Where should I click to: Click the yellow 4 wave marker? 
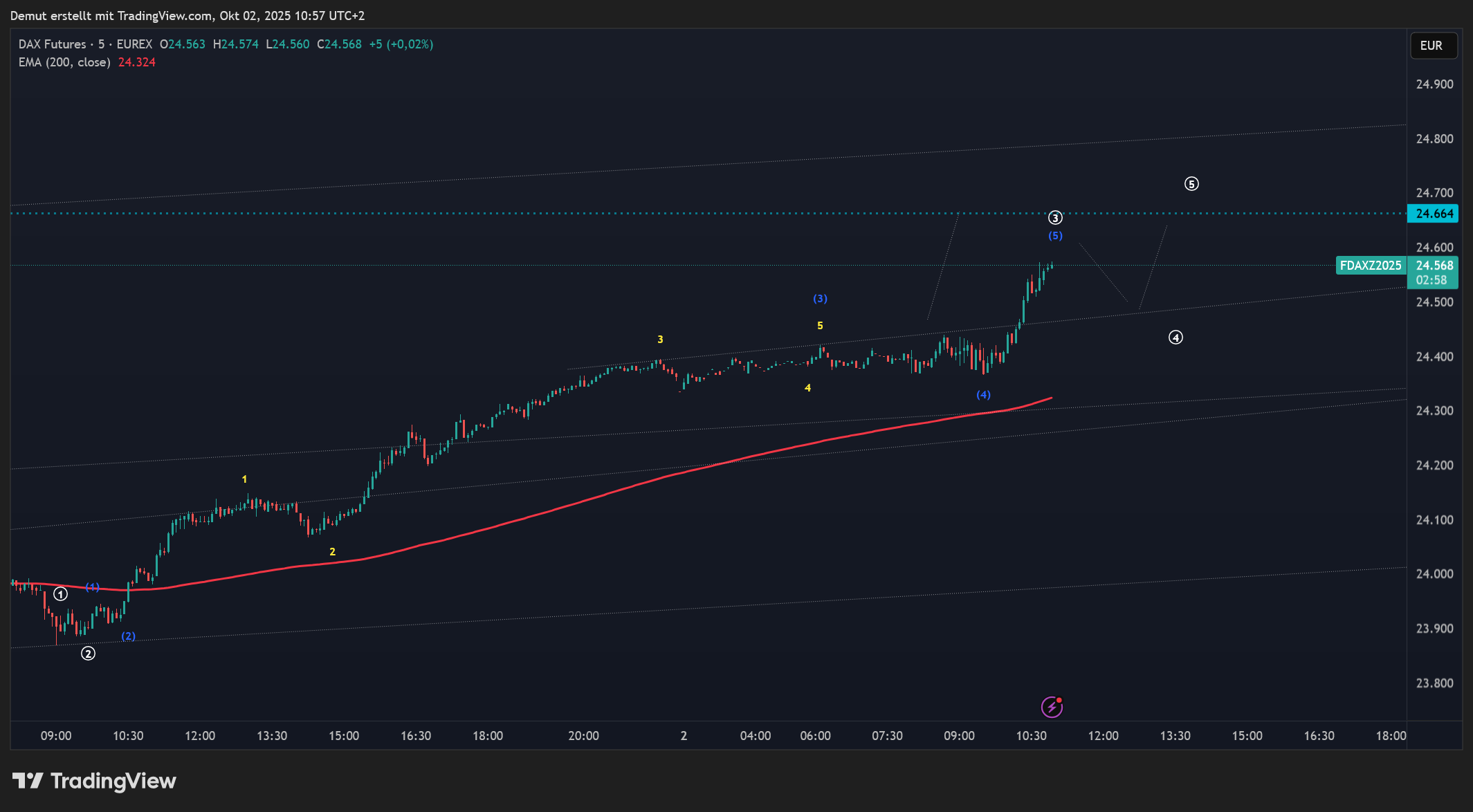tap(807, 388)
